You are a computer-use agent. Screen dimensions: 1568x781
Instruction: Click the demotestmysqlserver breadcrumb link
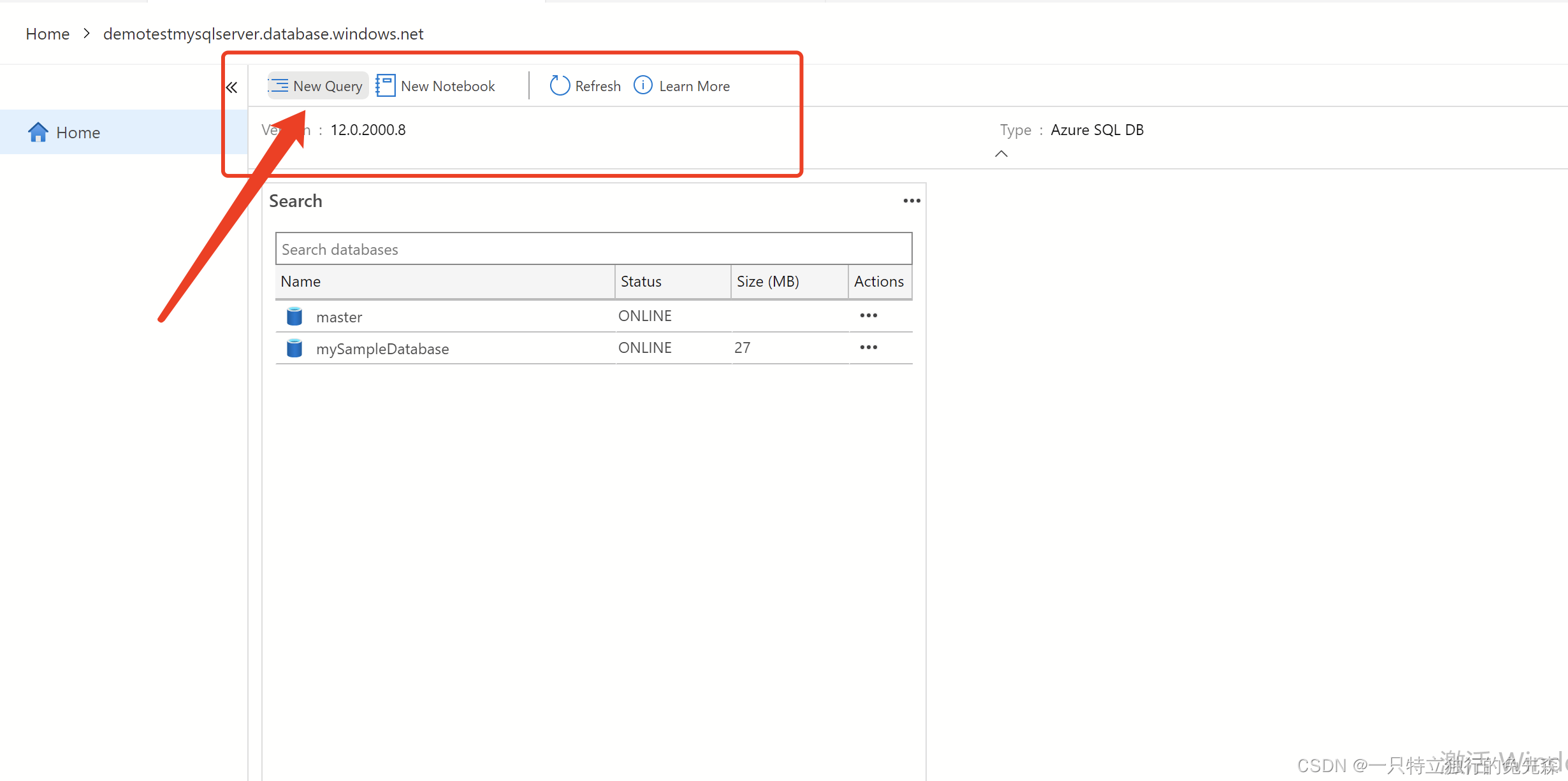point(263,33)
